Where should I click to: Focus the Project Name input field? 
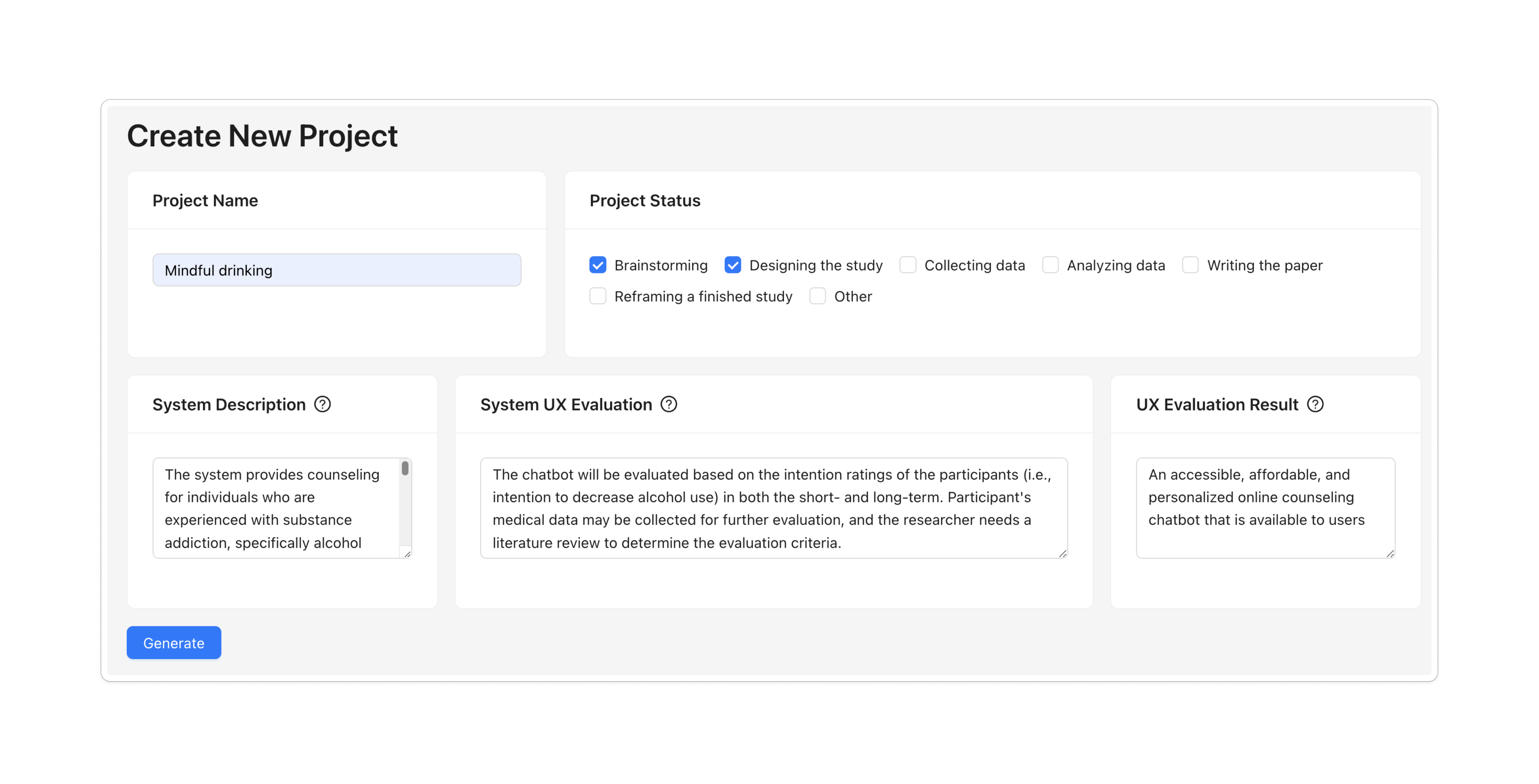[x=336, y=270]
